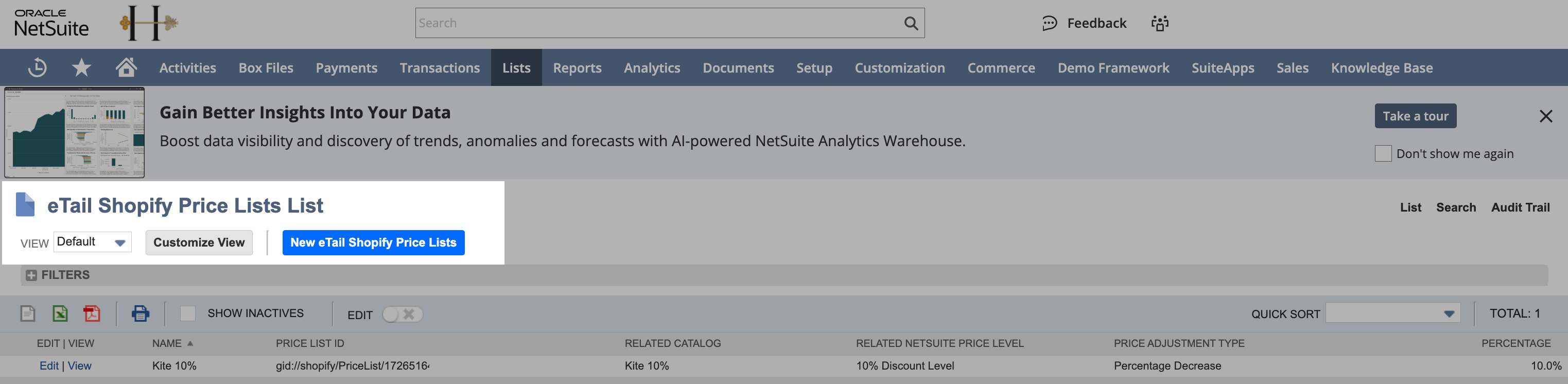Viewport: 1568px width, 384px height.
Task: Click Kite 10% in Related Catalog column
Action: (647, 366)
